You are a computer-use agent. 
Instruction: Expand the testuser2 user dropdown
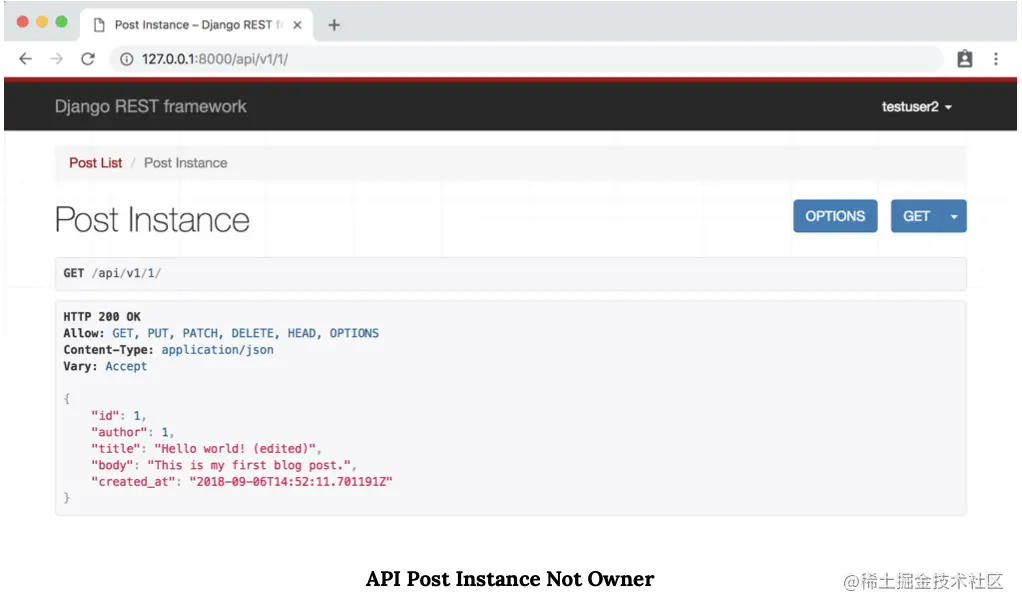pyautogui.click(x=916, y=107)
